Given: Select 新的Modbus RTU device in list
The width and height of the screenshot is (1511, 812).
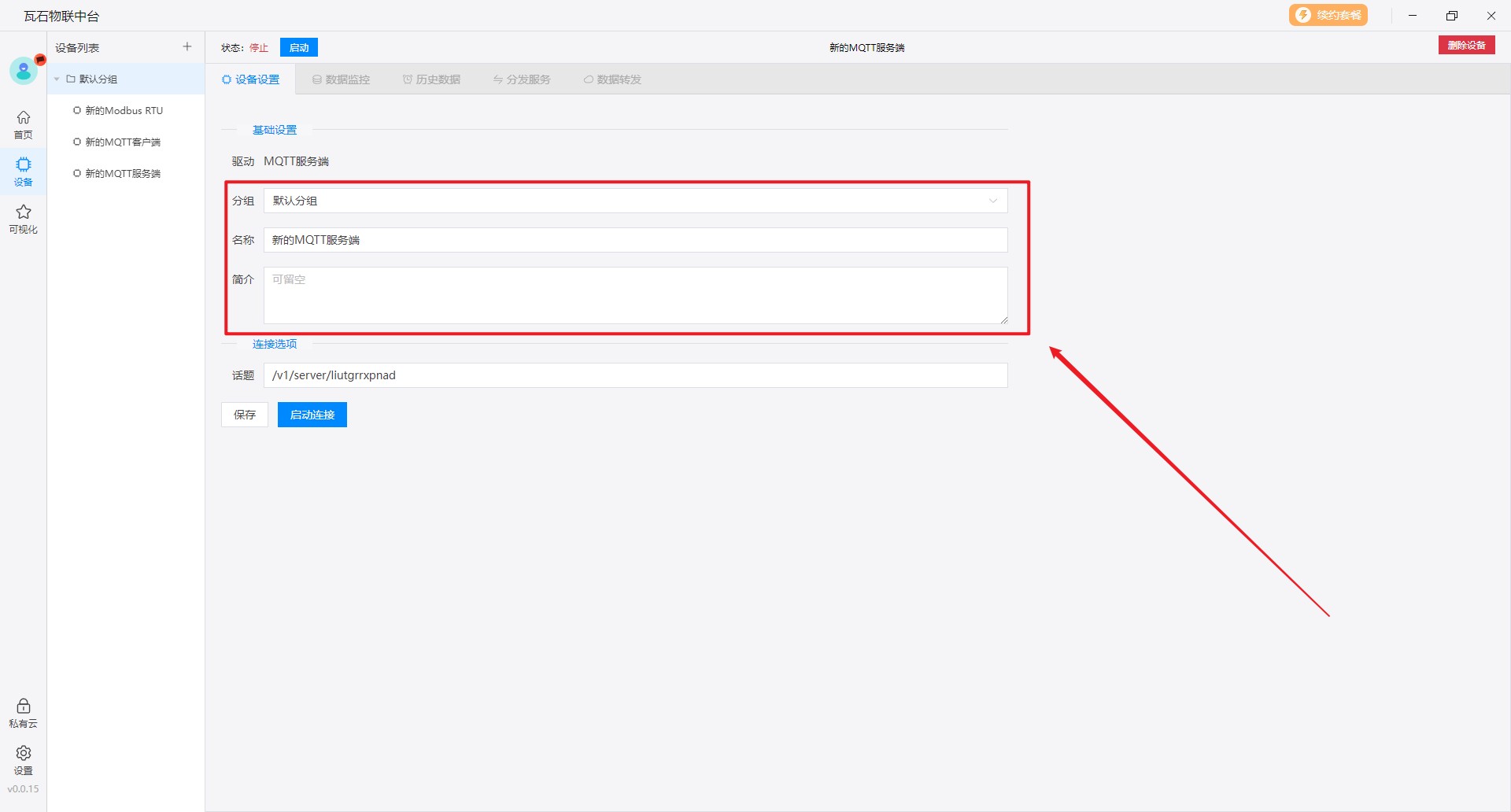Looking at the screenshot, I should (x=124, y=111).
